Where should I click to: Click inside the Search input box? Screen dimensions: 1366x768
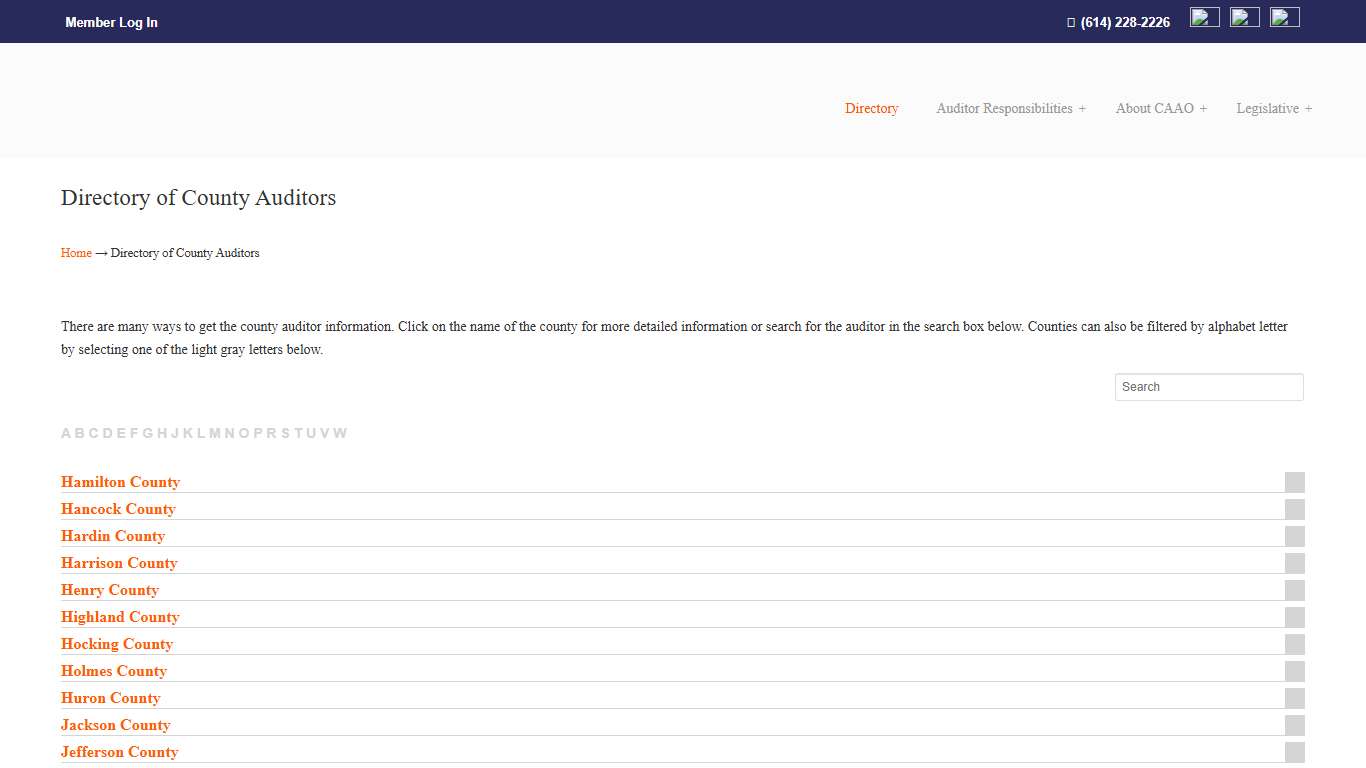click(x=1208, y=386)
